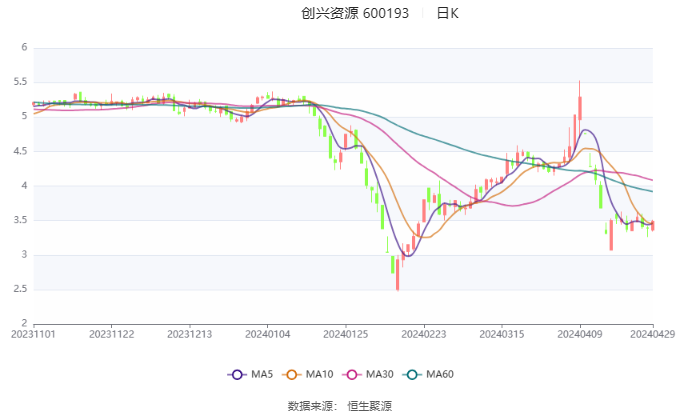Click the 20240315 date axis label
The width and height of the screenshot is (680, 413).
[502, 334]
